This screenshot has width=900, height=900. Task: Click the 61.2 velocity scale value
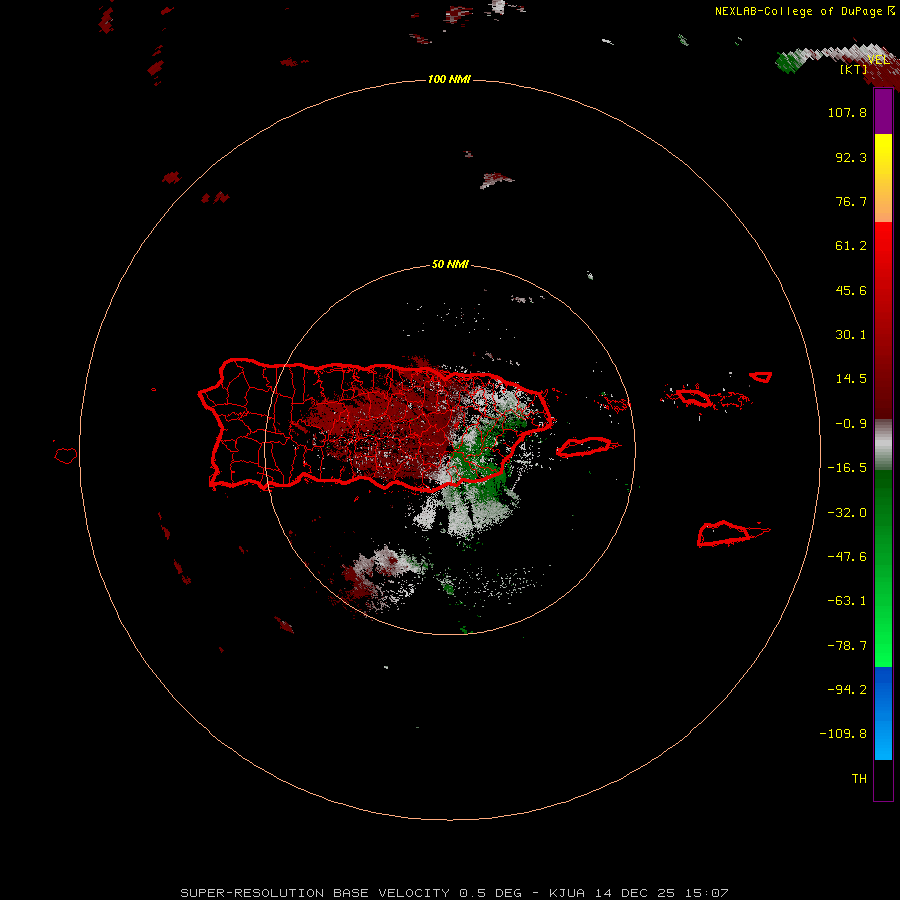851,246
